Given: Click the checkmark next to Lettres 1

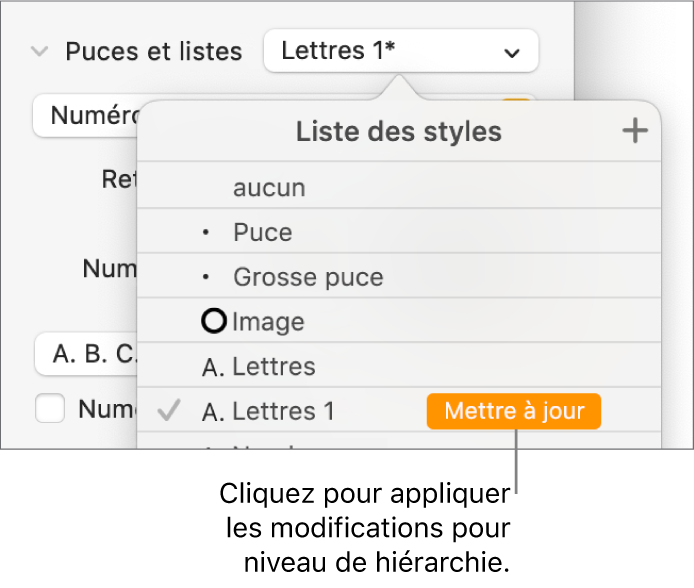Looking at the screenshot, I should 169,411.
